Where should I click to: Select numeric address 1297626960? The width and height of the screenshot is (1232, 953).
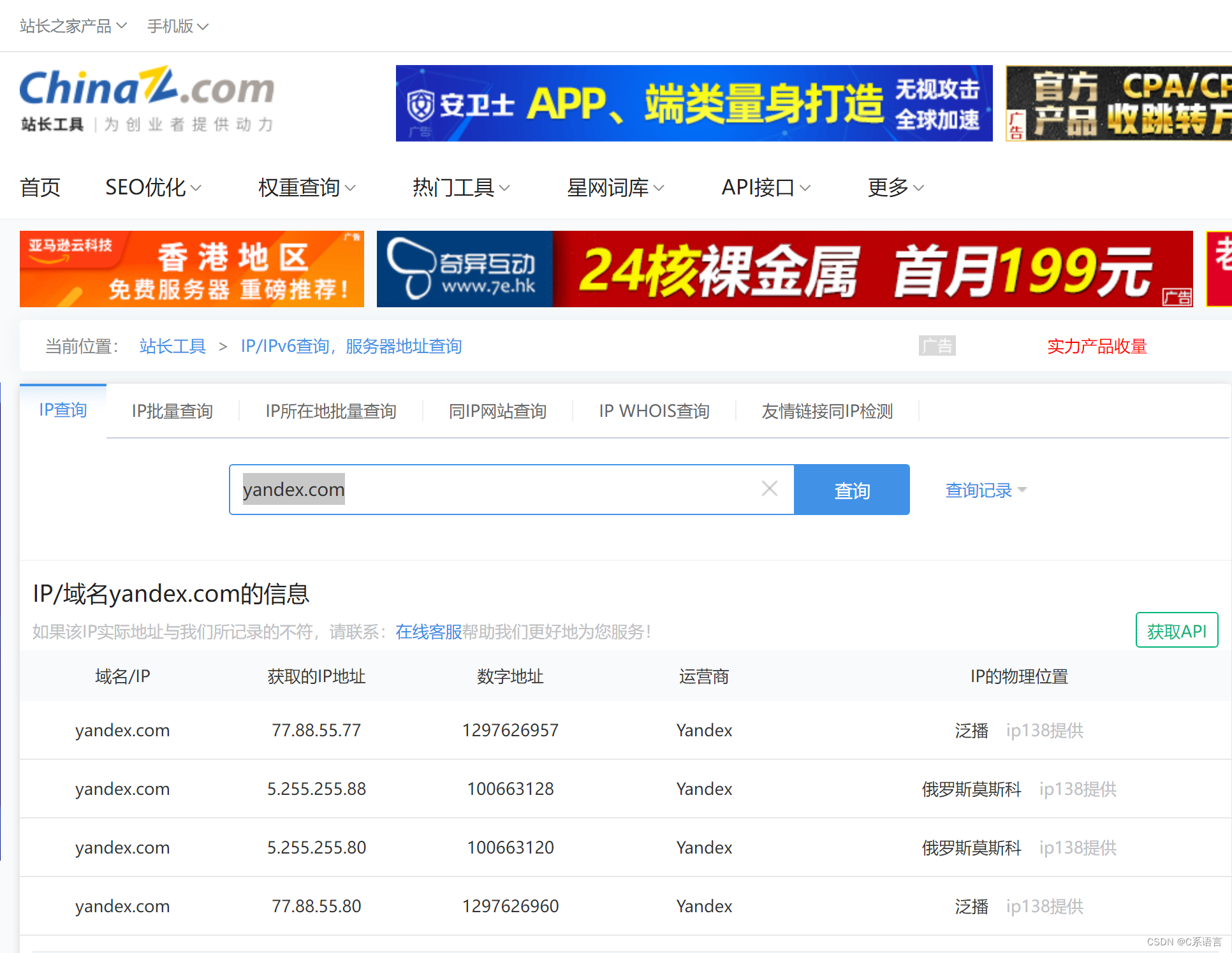510,906
